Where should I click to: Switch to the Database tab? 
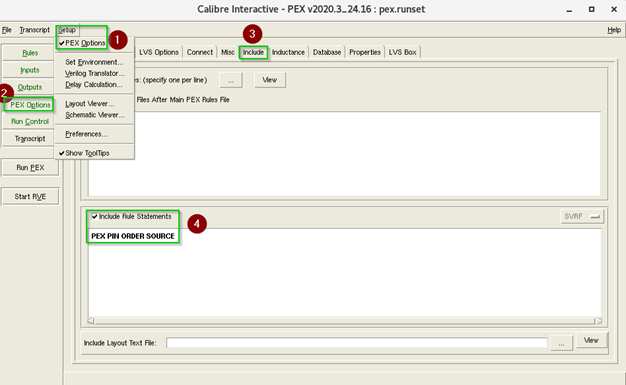[x=327, y=52]
